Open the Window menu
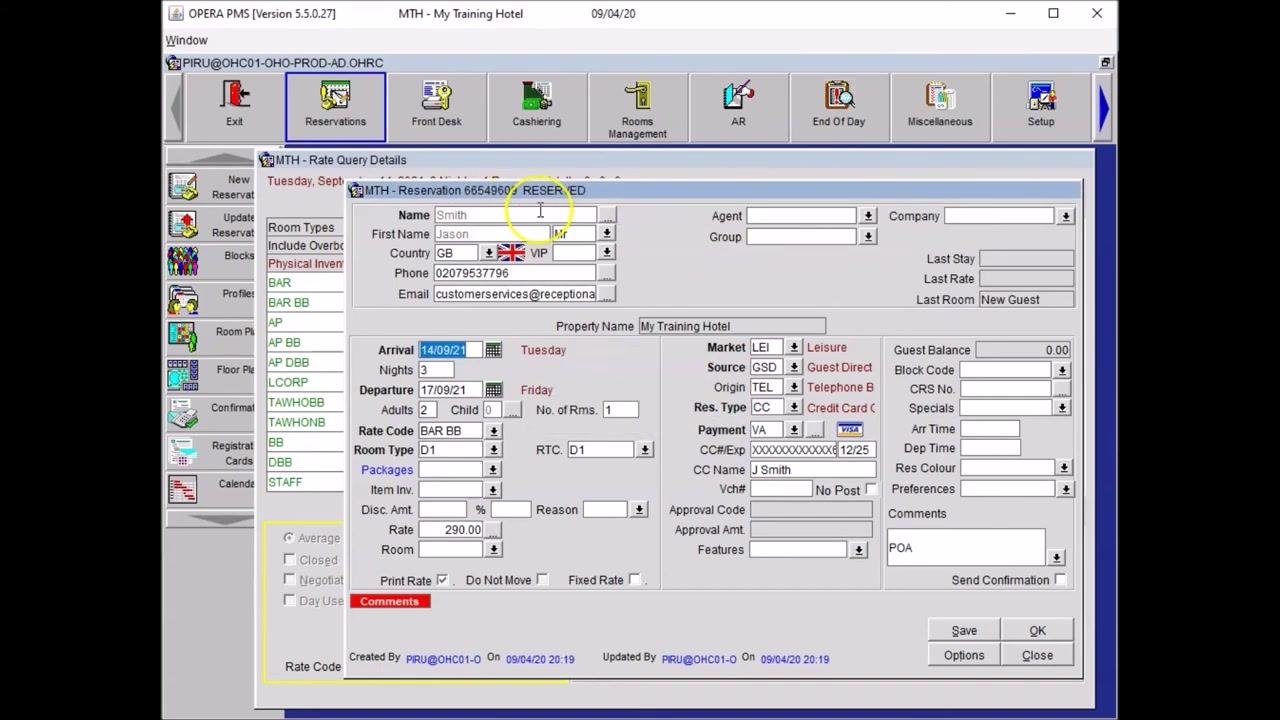1280x720 pixels. tap(187, 40)
